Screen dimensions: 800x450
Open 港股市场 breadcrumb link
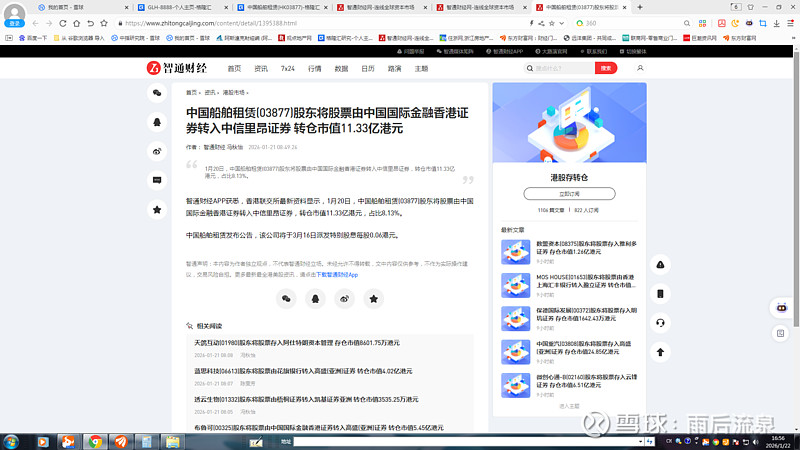pos(233,92)
